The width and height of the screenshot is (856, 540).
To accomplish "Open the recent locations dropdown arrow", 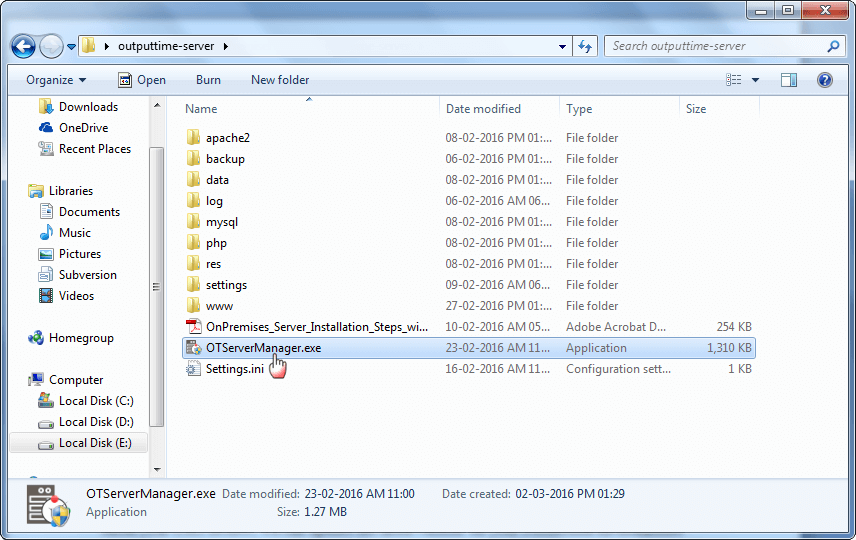I will (x=72, y=47).
